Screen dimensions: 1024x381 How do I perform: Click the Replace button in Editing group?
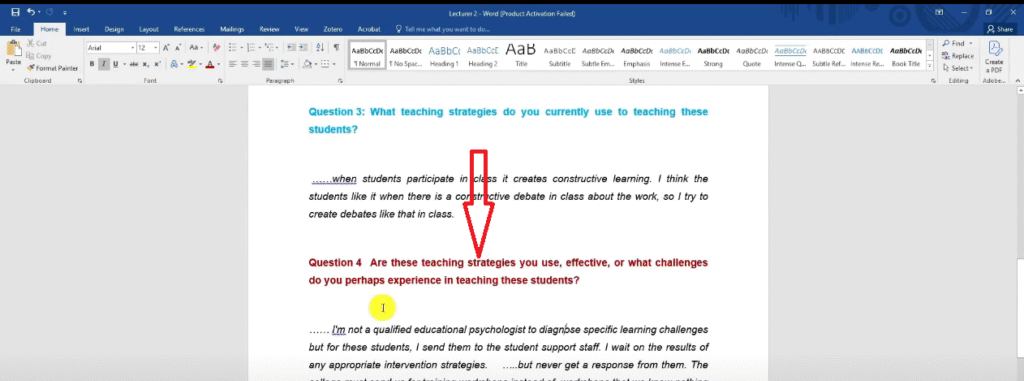tap(957, 56)
